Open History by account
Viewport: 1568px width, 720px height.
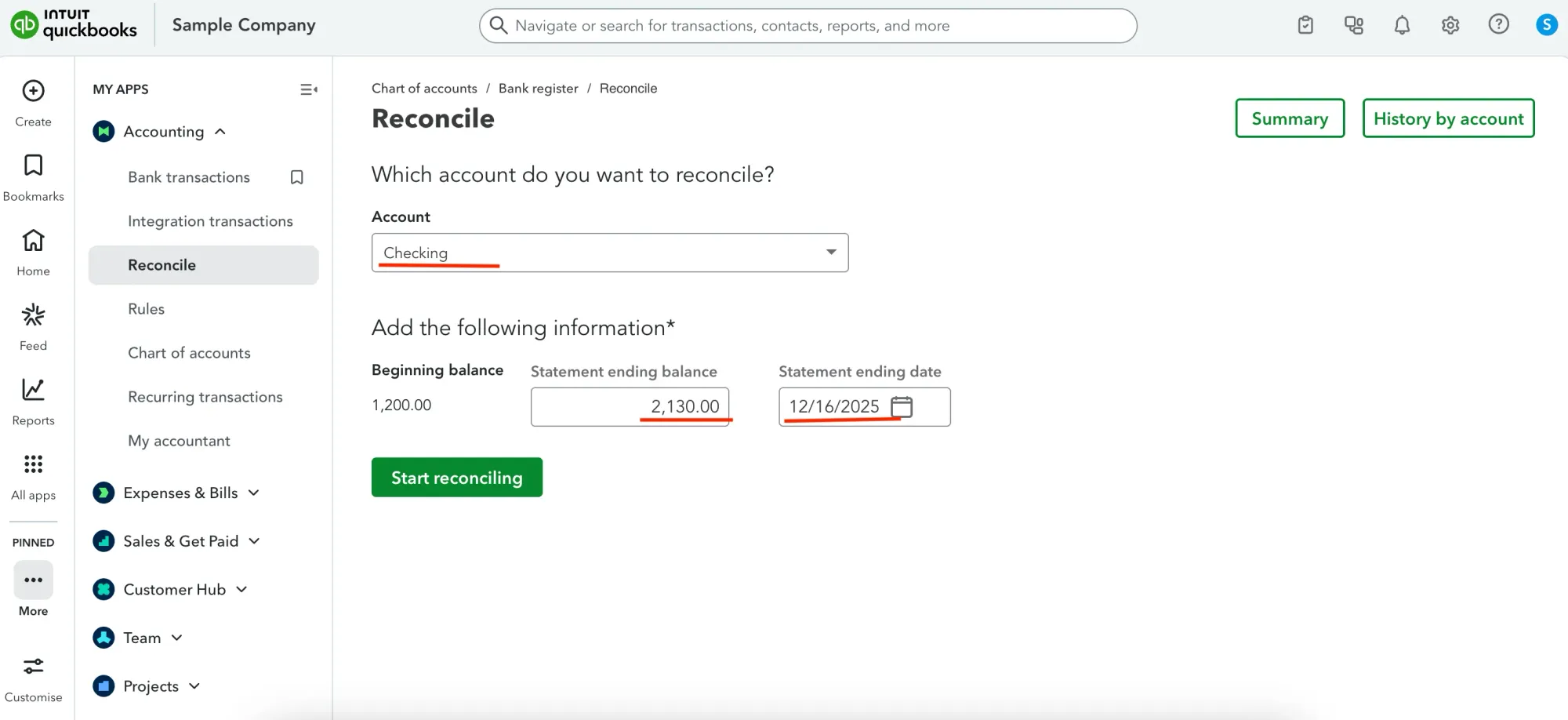point(1448,118)
